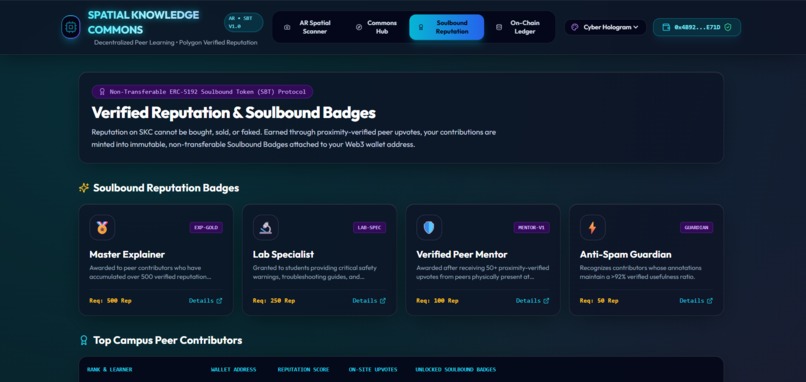Click the Spatial Knowledge Commons title text
806x382 pixels.
coord(143,23)
